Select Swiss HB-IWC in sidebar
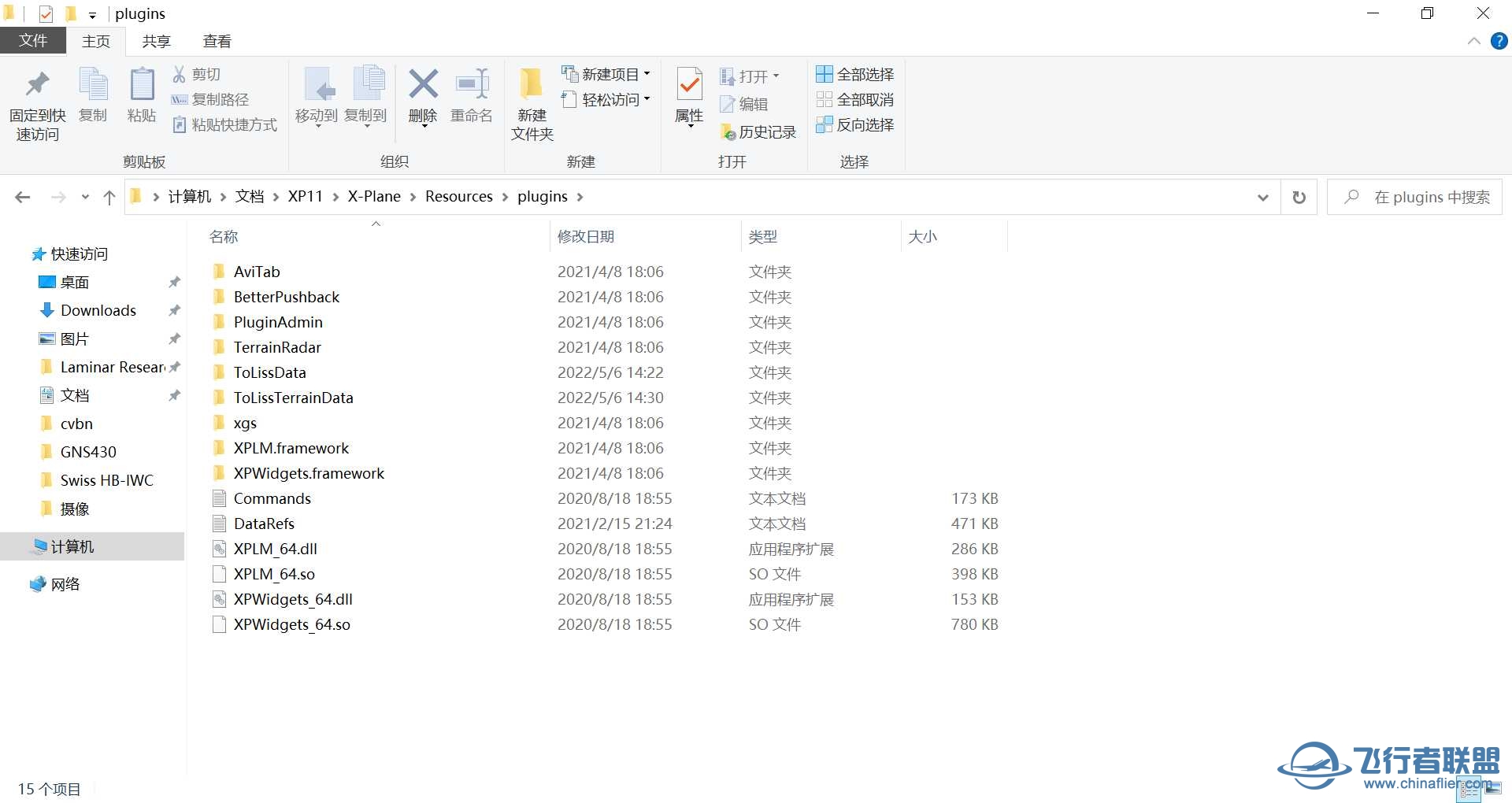Viewport: 1512px width, 803px height. tap(106, 480)
